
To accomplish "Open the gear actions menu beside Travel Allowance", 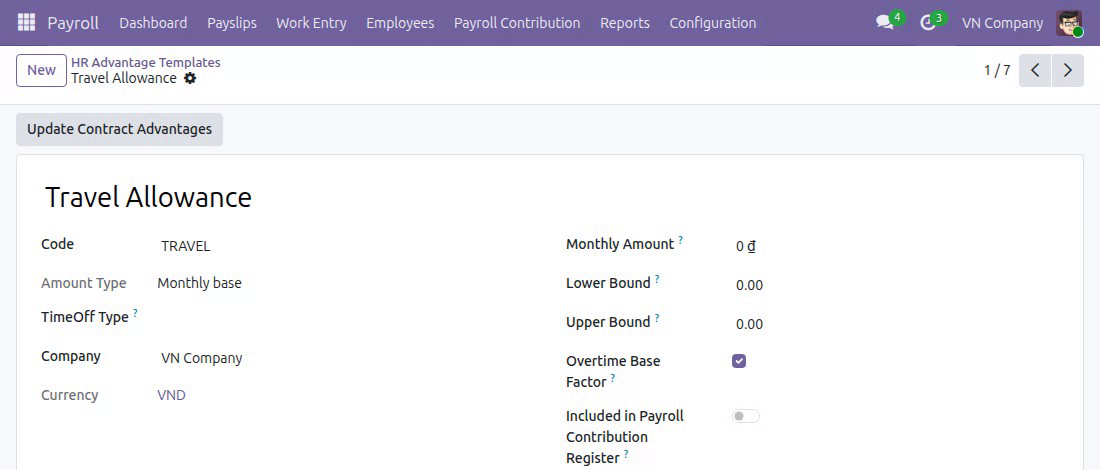I will pyautogui.click(x=190, y=79).
